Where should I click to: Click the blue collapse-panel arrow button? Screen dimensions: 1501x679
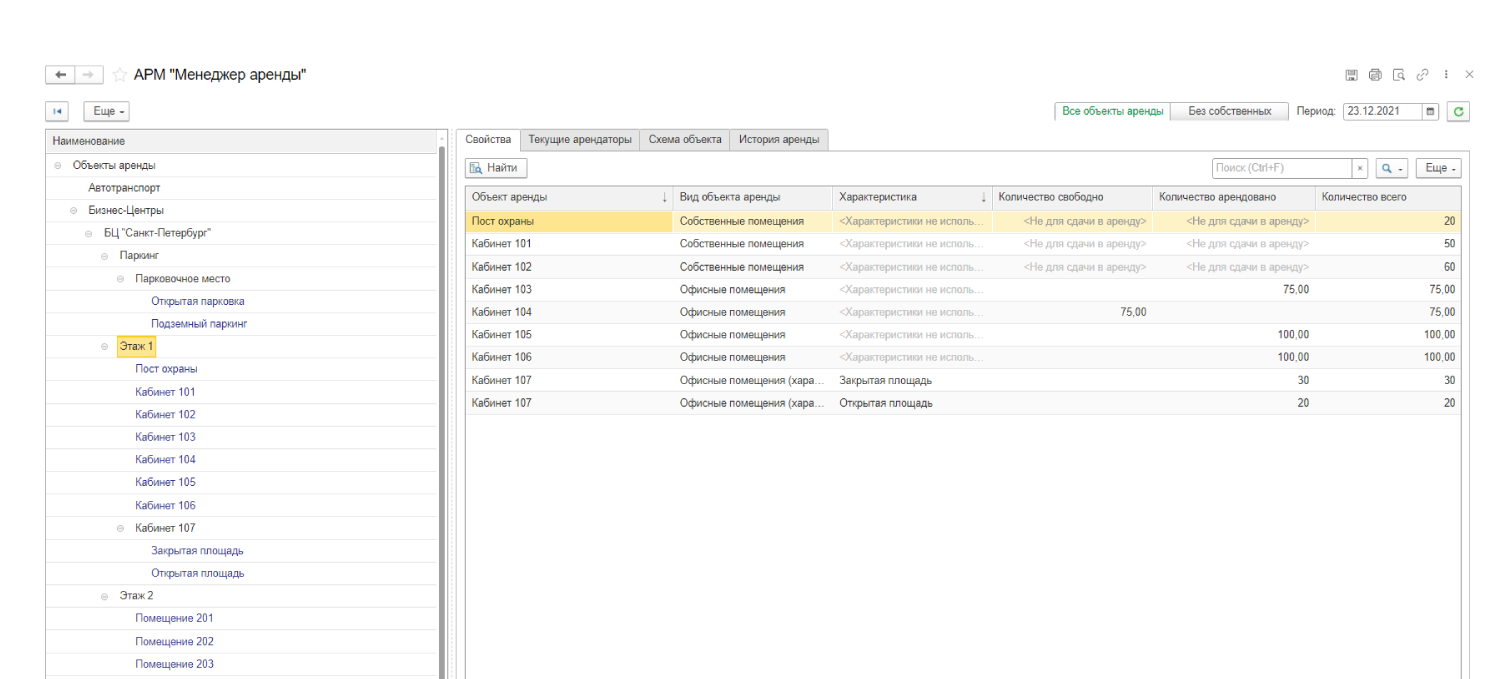(x=58, y=112)
